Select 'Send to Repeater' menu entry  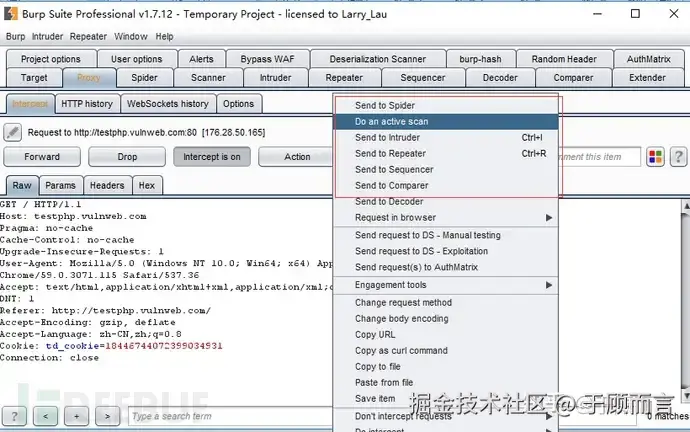pyautogui.click(x=445, y=154)
